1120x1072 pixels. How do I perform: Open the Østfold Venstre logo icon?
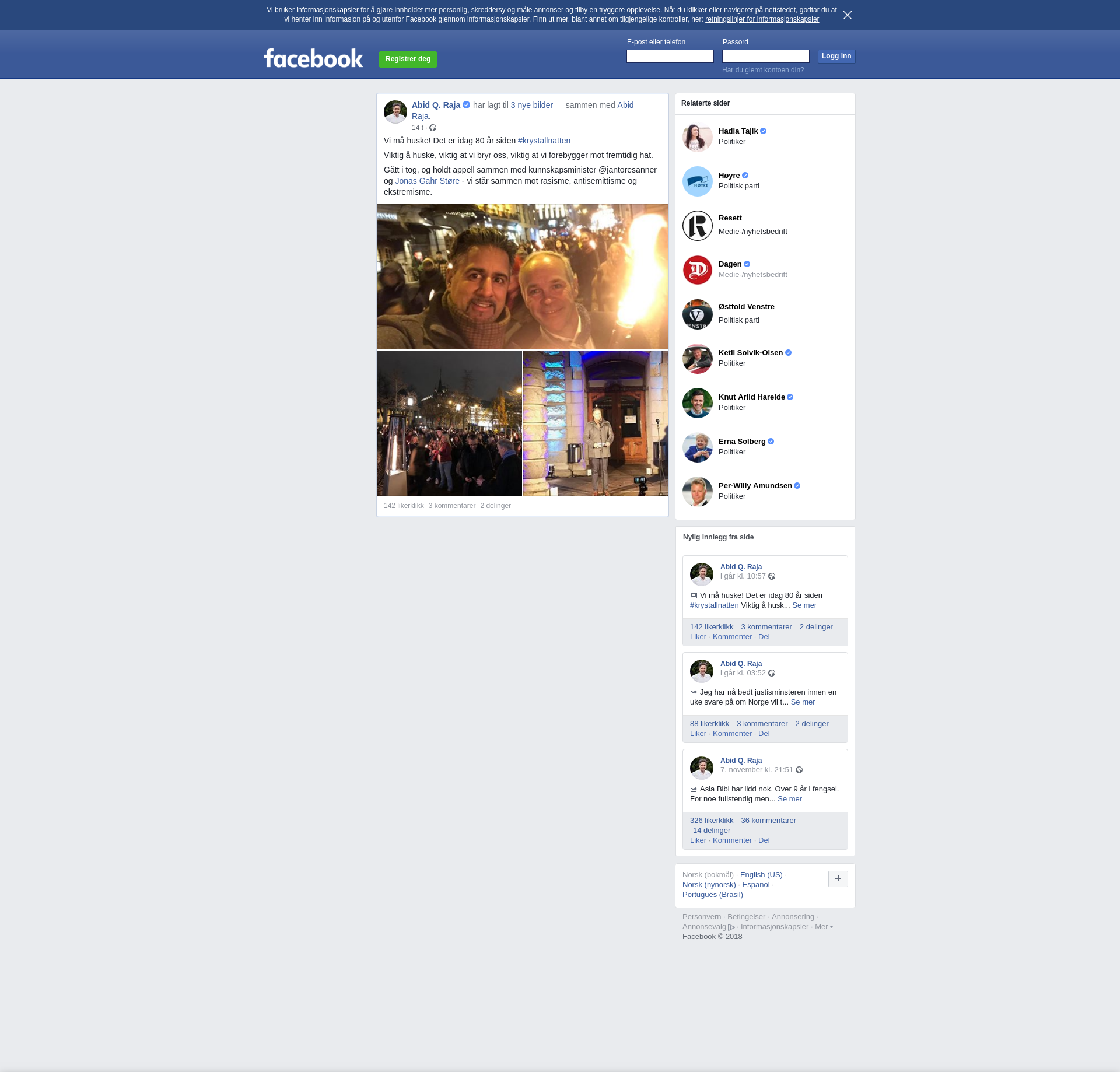(x=697, y=314)
